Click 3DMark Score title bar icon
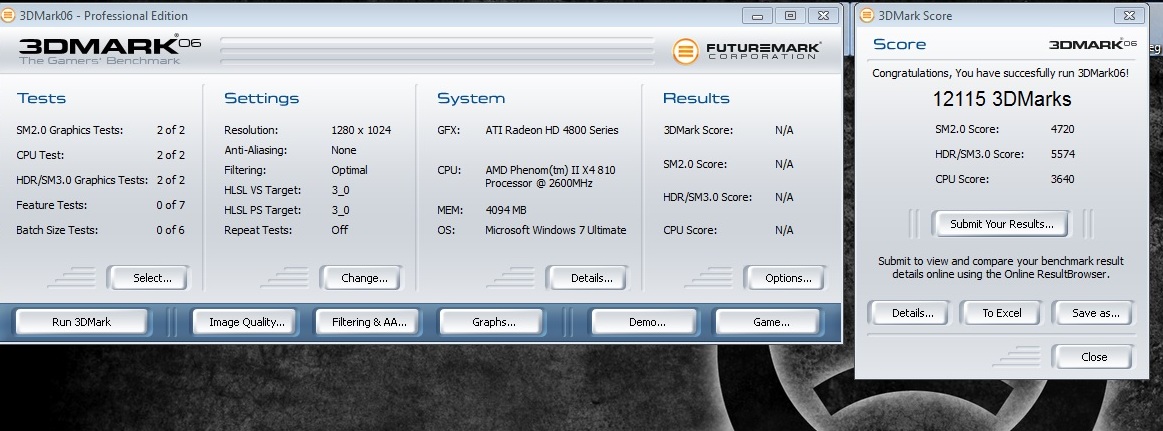The width and height of the screenshot is (1163, 431). (866, 16)
